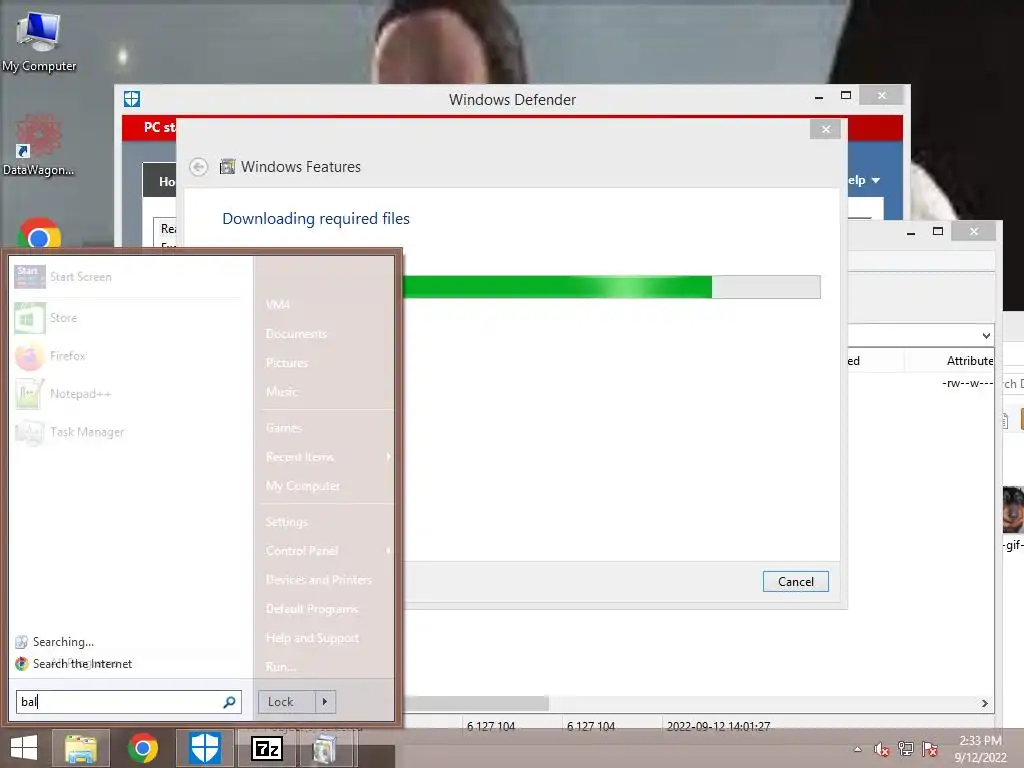Click the Windows Features header icon
This screenshot has width=1024, height=768.
pos(227,167)
